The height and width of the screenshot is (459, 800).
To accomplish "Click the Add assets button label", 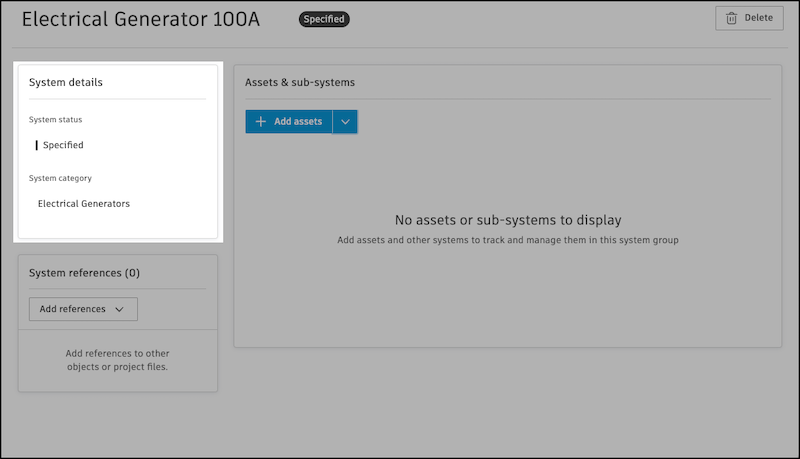I will [x=298, y=121].
